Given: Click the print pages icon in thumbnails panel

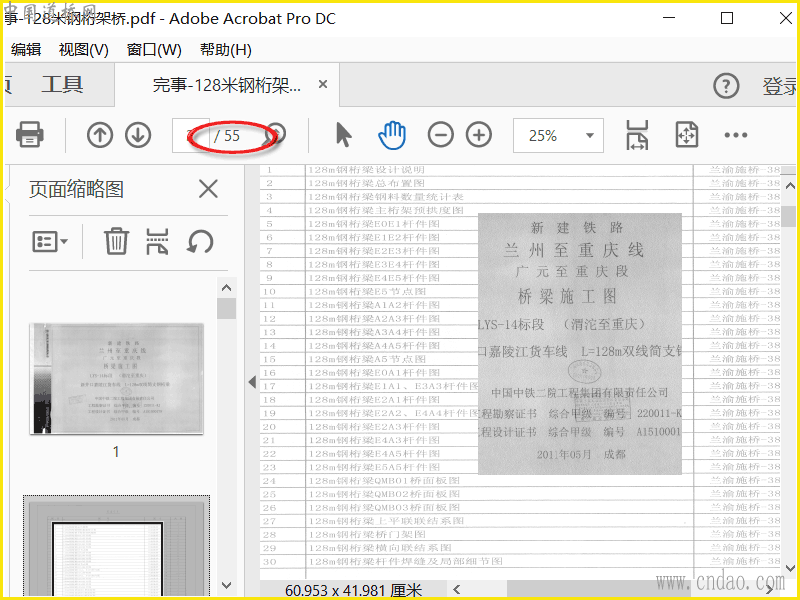Looking at the screenshot, I should pyautogui.click(x=157, y=241).
